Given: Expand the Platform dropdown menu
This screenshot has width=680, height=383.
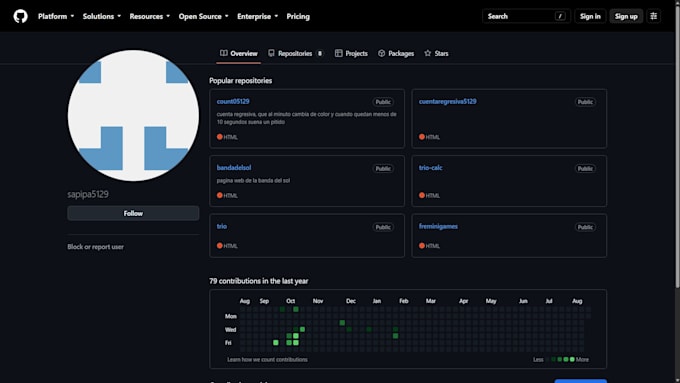Looking at the screenshot, I should [56, 16].
